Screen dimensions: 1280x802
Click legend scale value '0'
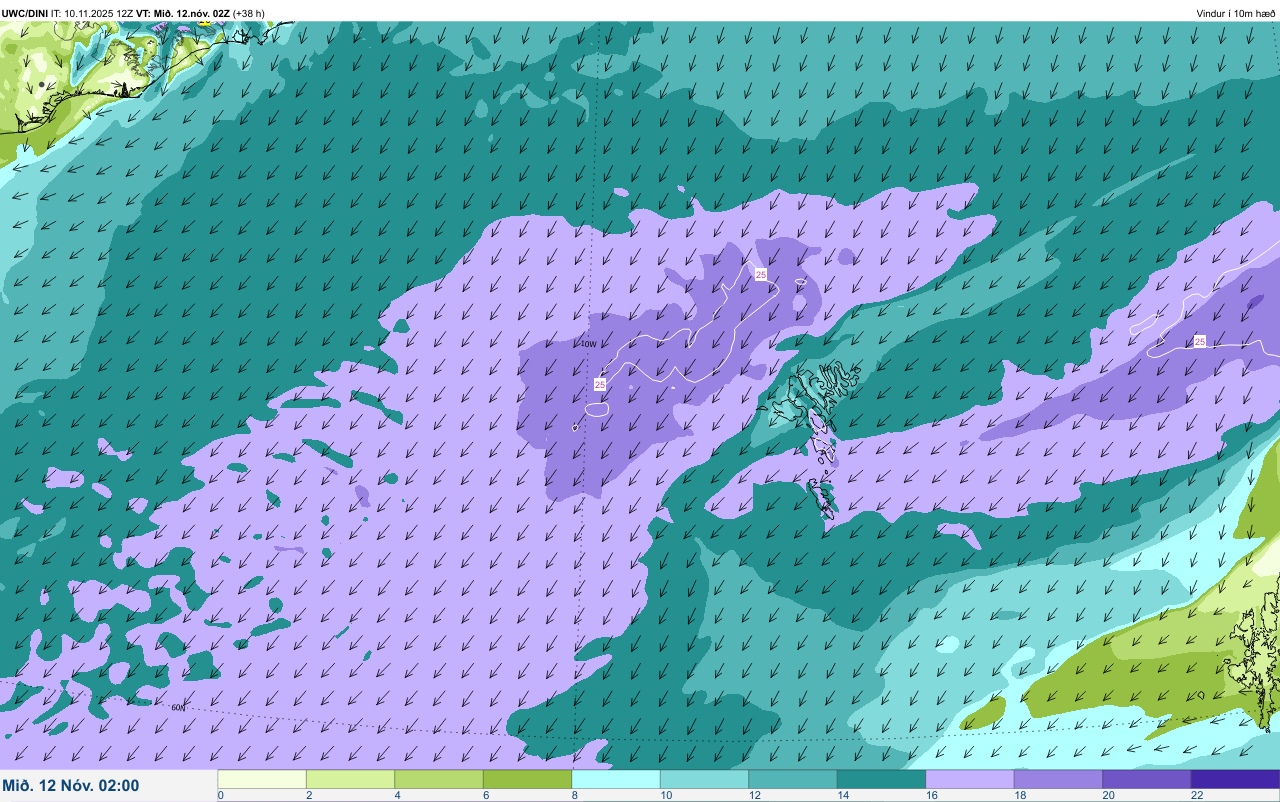pyautogui.click(x=221, y=796)
